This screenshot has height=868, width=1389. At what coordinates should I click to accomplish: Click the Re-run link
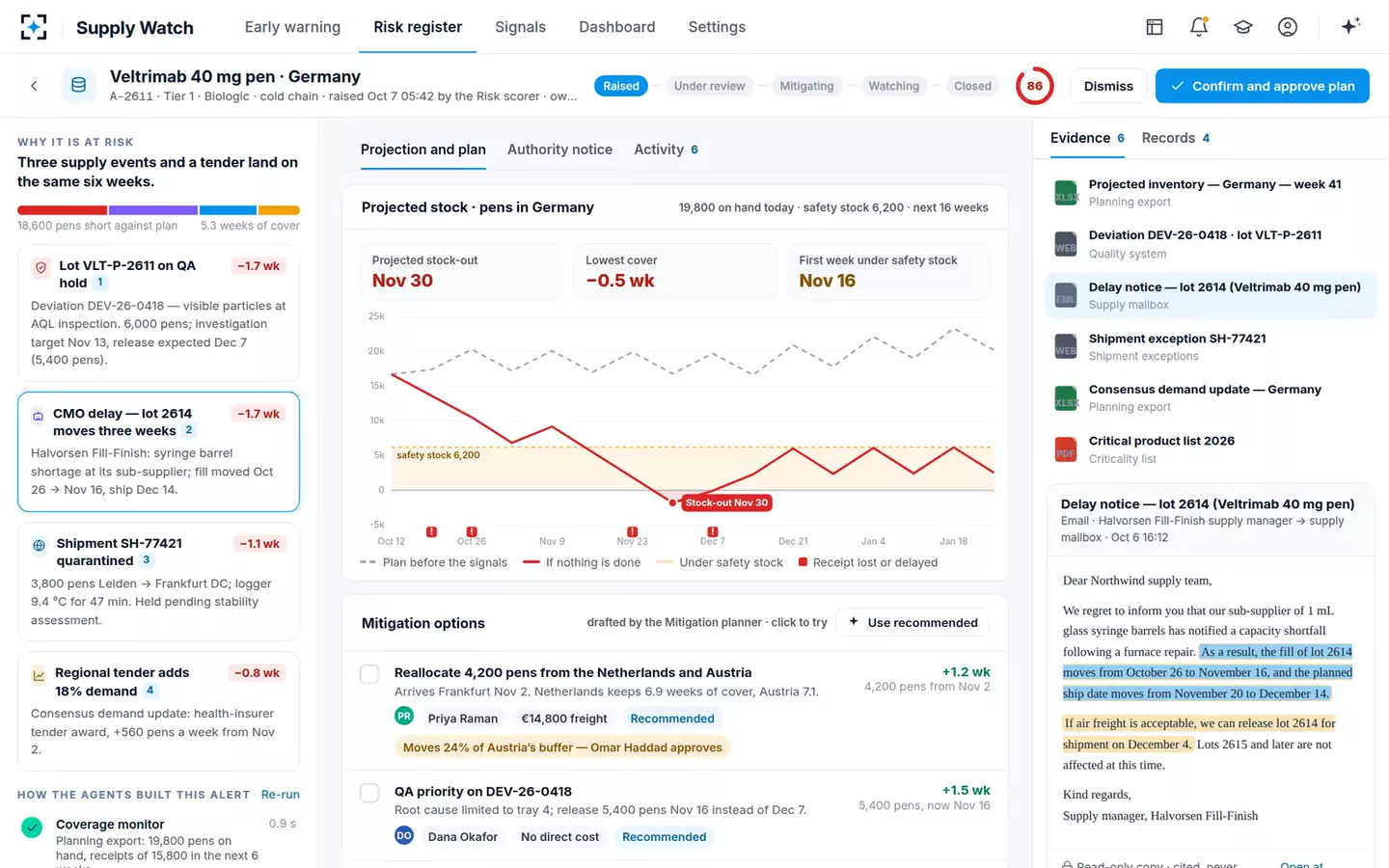pyautogui.click(x=280, y=795)
